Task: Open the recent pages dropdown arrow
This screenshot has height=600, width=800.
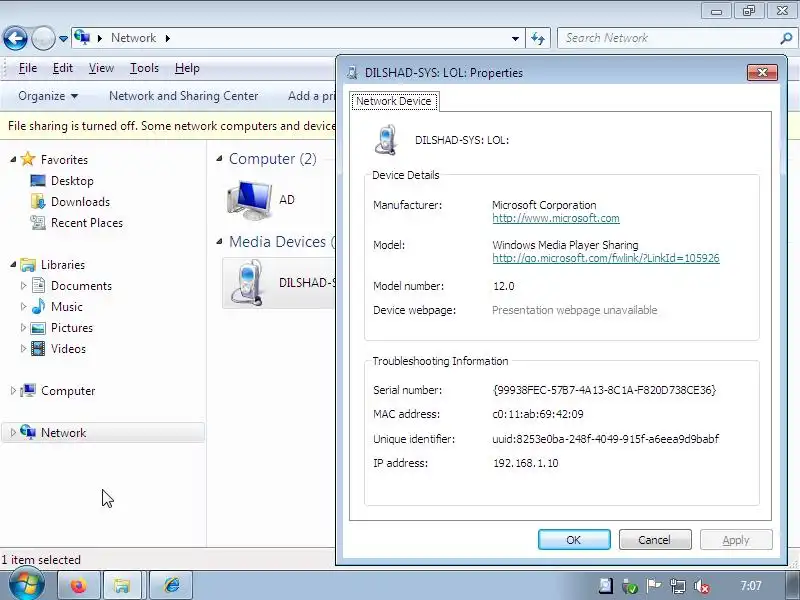Action: coord(63,38)
